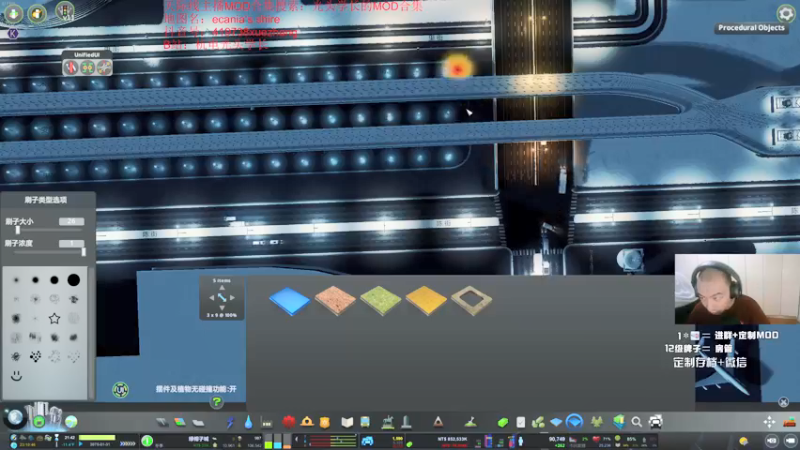Change simulation speed arrows button

pos(127,443)
